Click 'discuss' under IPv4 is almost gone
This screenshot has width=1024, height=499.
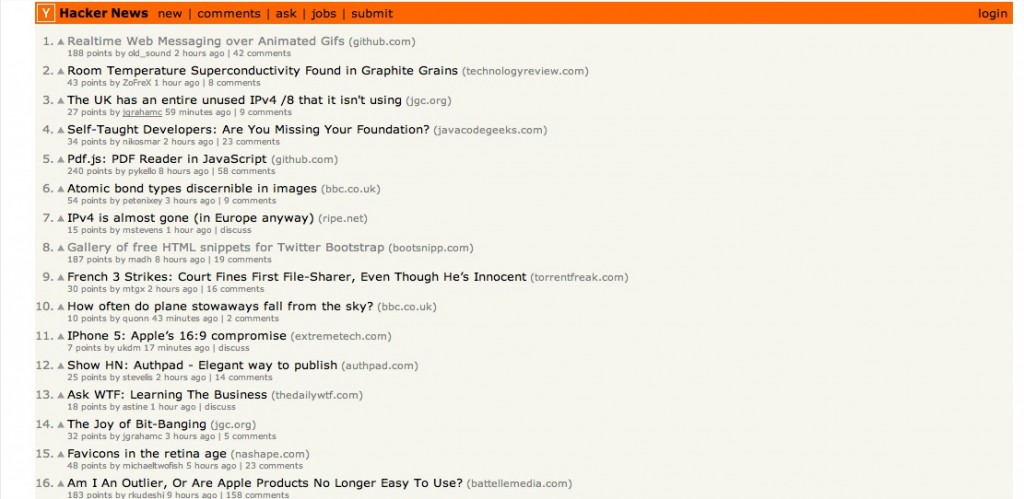[236, 231]
